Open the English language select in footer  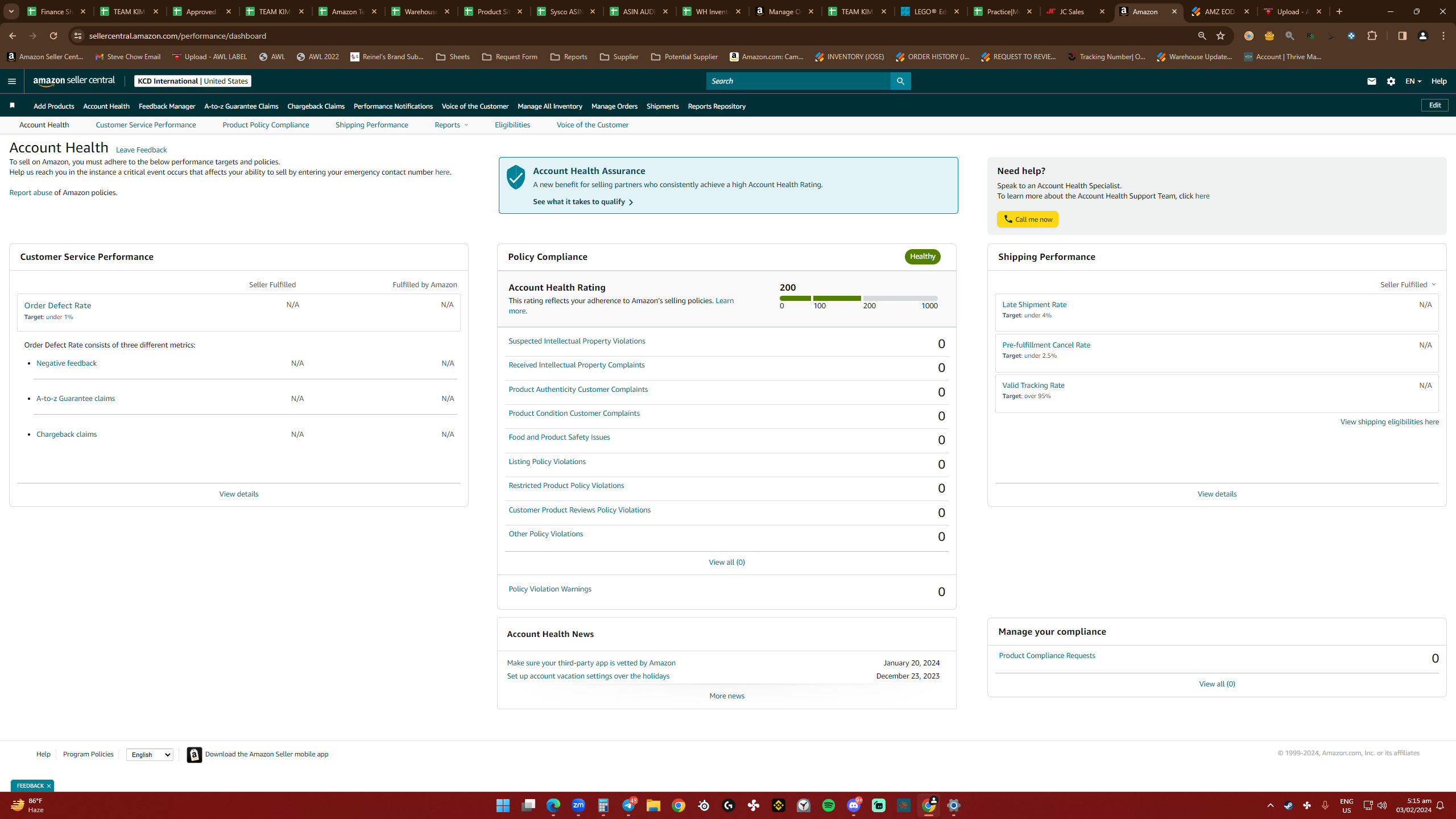[150, 755]
